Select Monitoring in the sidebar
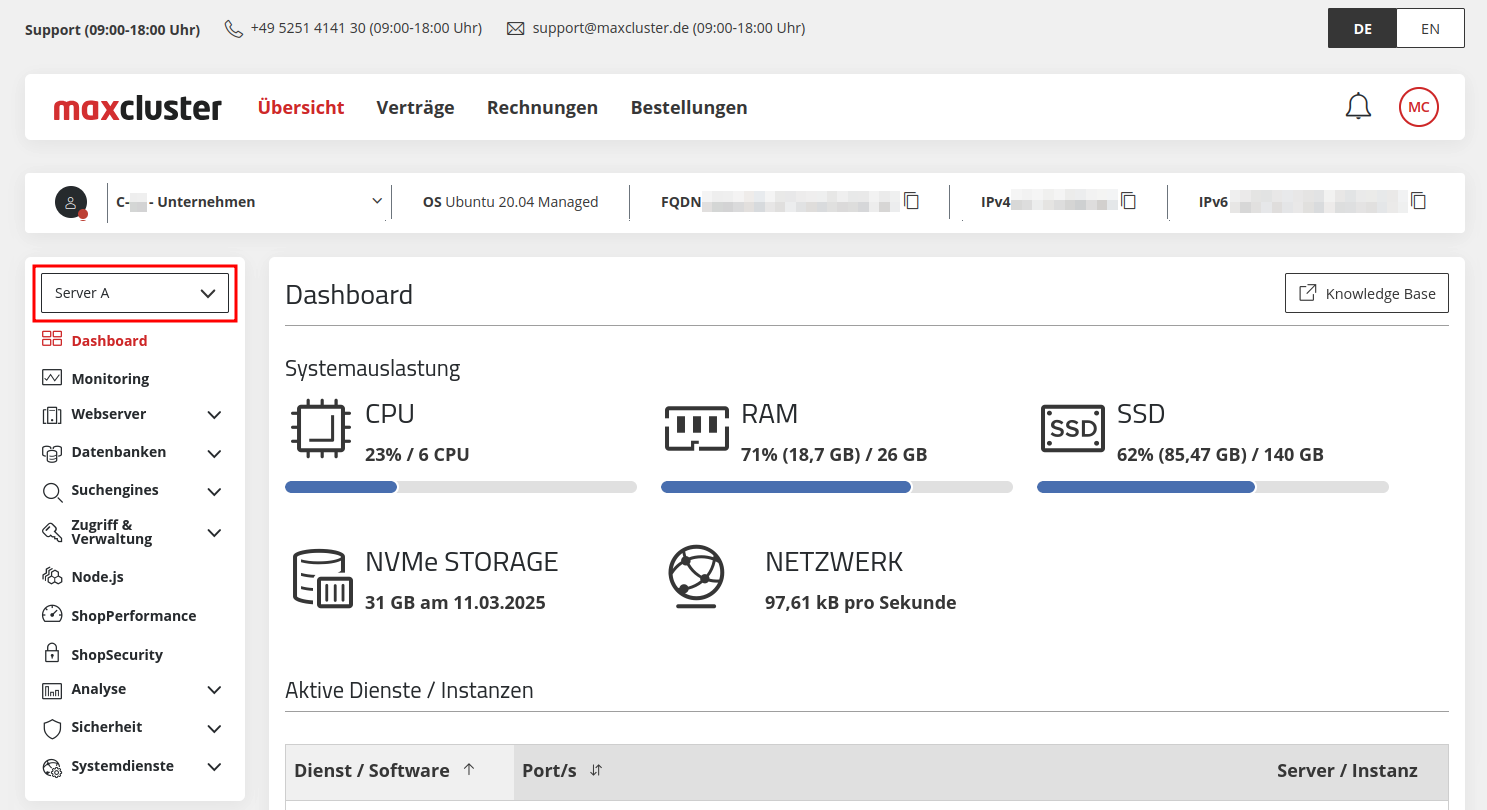The height and width of the screenshot is (810, 1487). click(110, 379)
